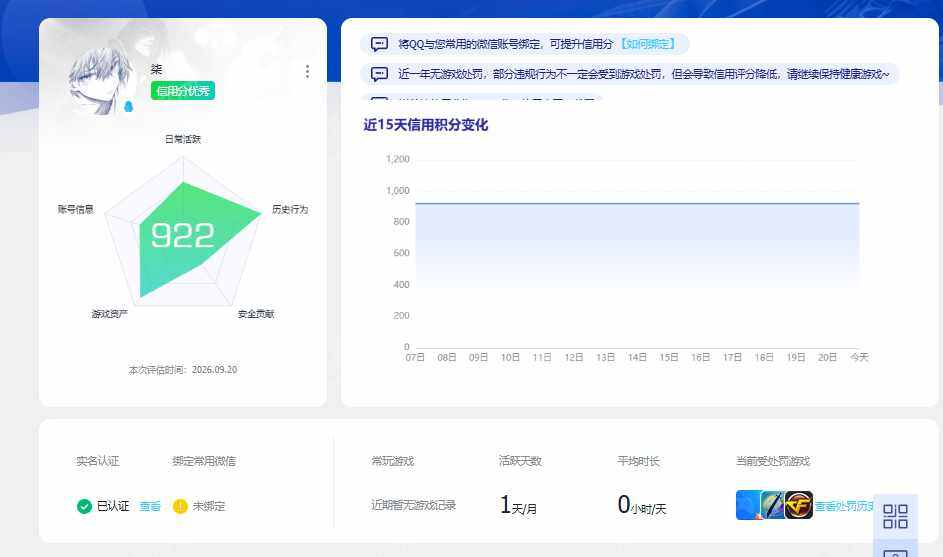
Task: Click the user avatar picture
Action: click(x=100, y=80)
